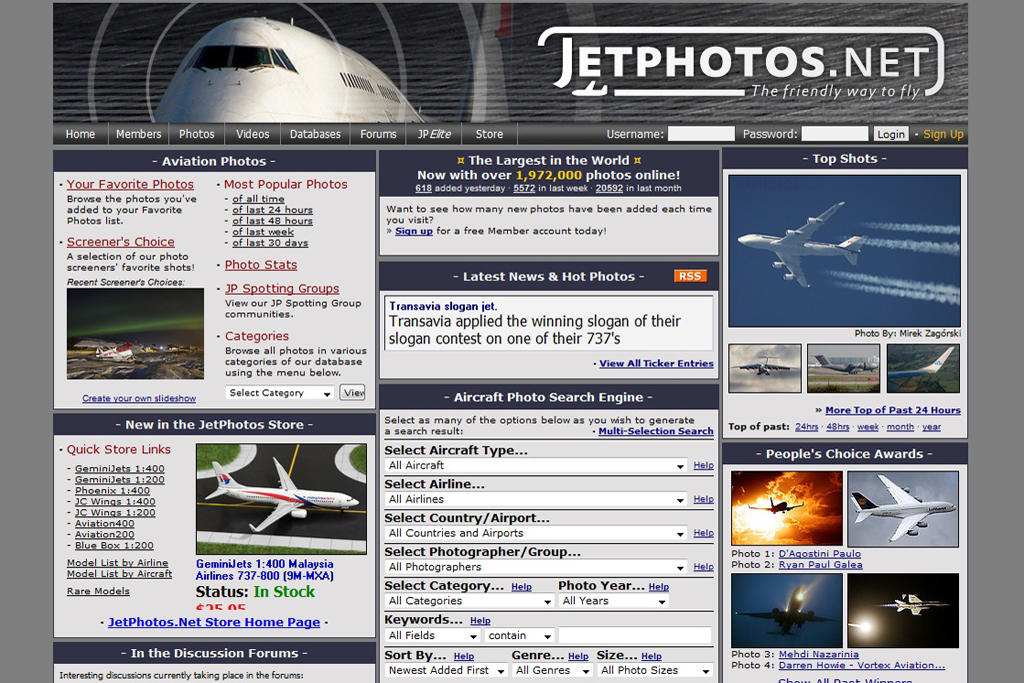
Task: Go to the Forums menu item
Action: click(378, 134)
